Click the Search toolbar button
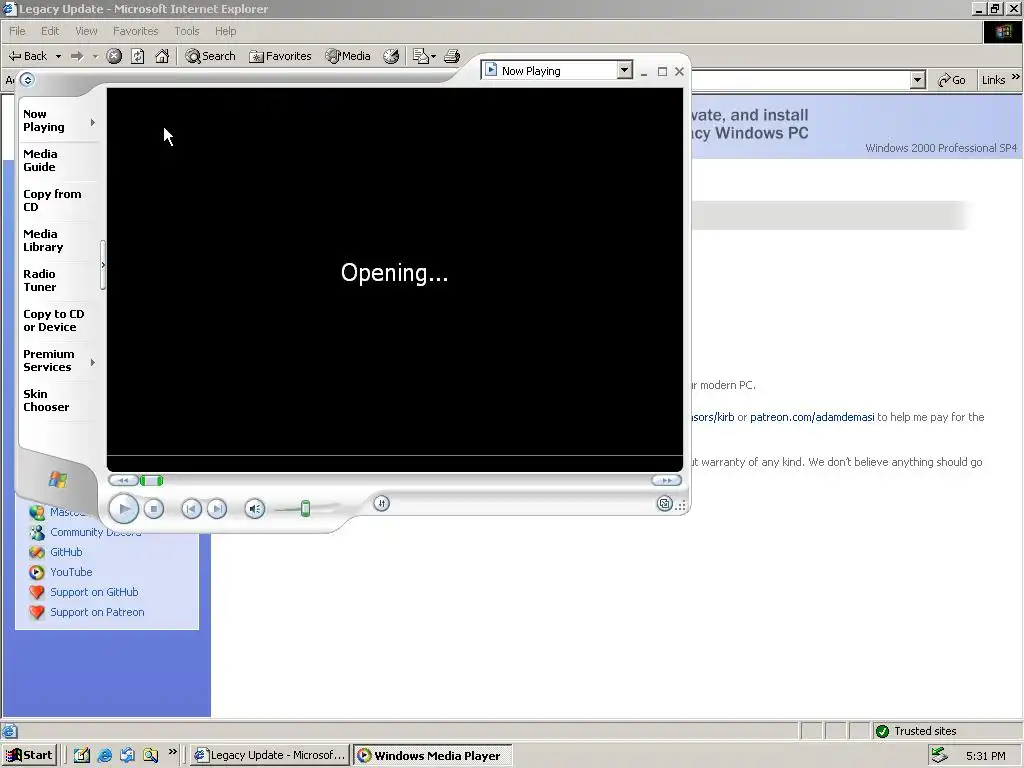The image size is (1024, 768). [210, 56]
